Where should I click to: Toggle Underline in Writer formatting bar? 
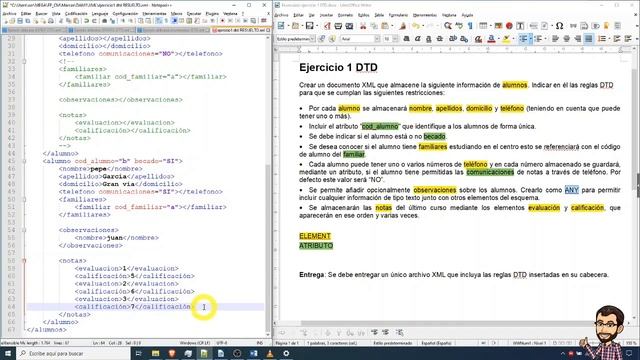[x=429, y=38]
